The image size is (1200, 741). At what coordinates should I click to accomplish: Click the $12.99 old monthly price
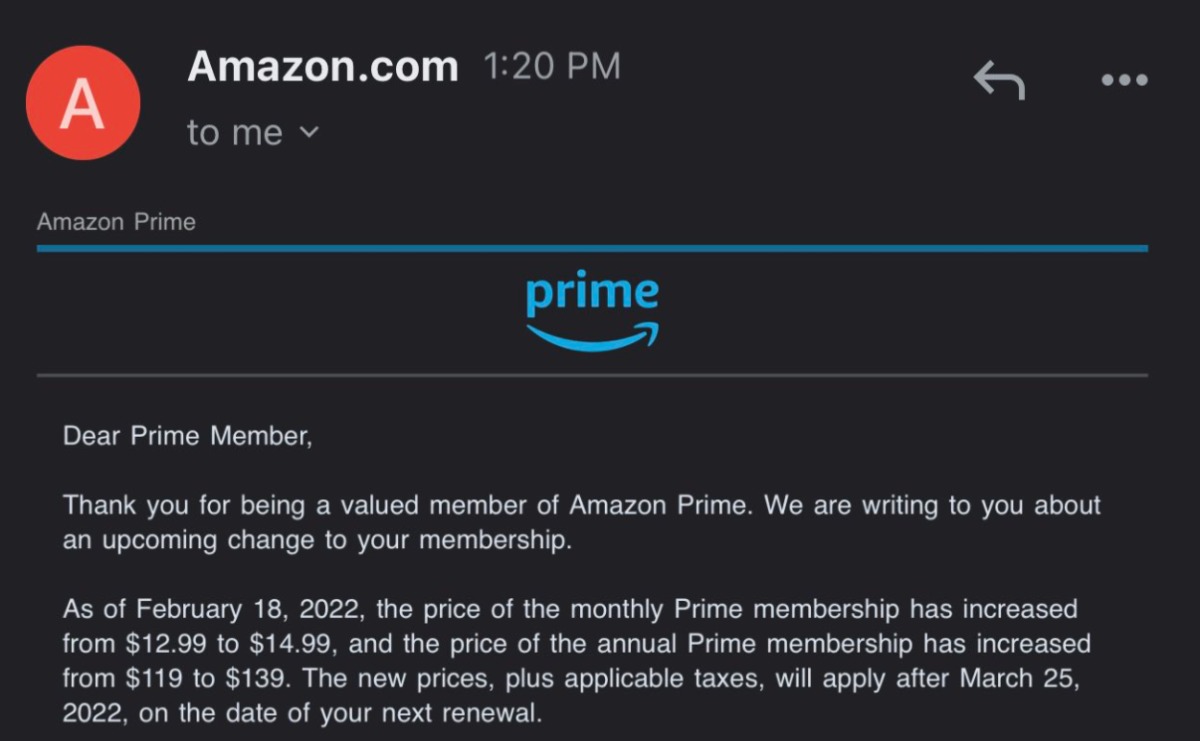pyautogui.click(x=153, y=642)
